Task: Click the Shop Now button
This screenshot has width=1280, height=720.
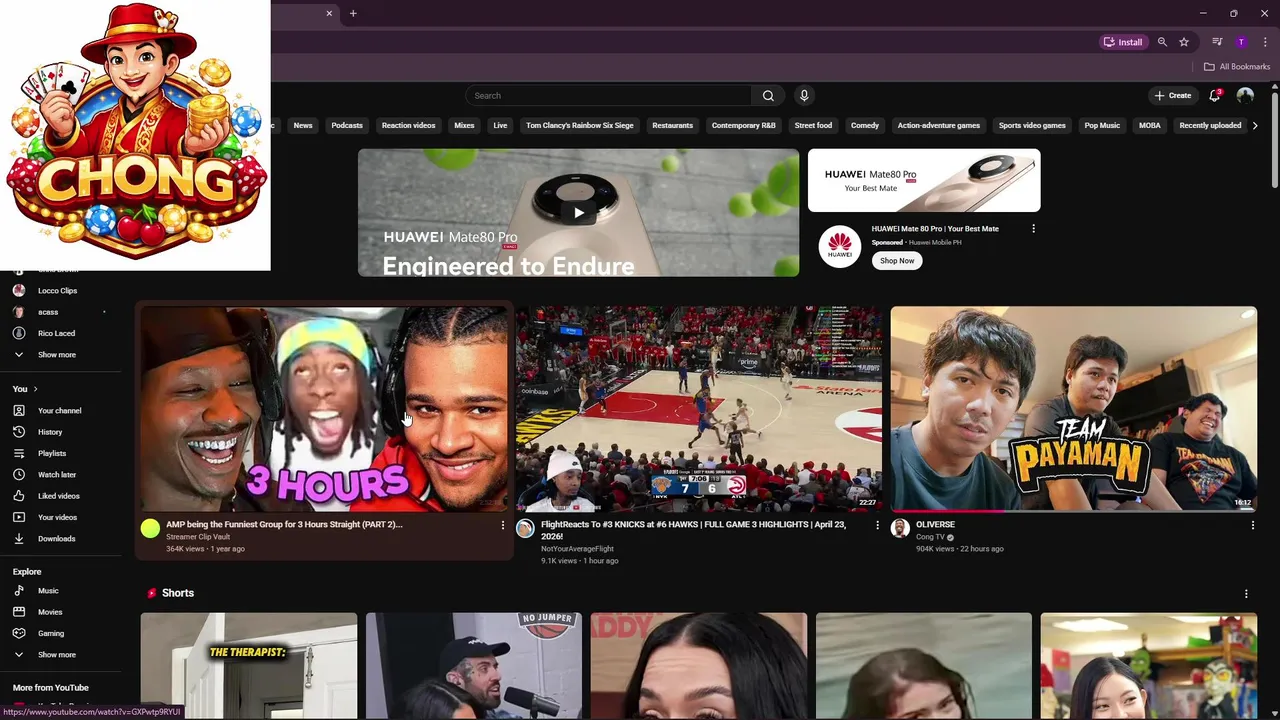Action: 897,260
